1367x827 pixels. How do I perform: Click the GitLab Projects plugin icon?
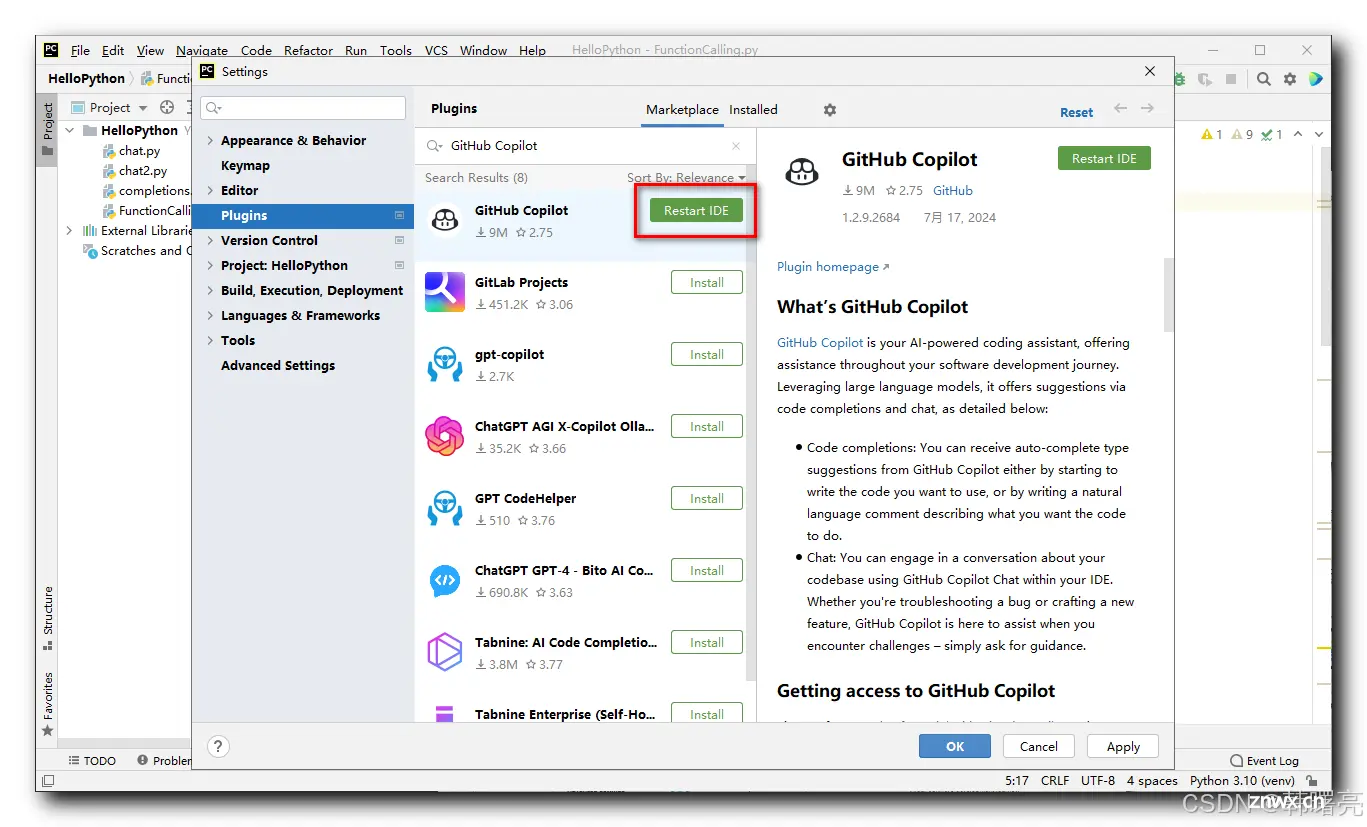pos(444,292)
